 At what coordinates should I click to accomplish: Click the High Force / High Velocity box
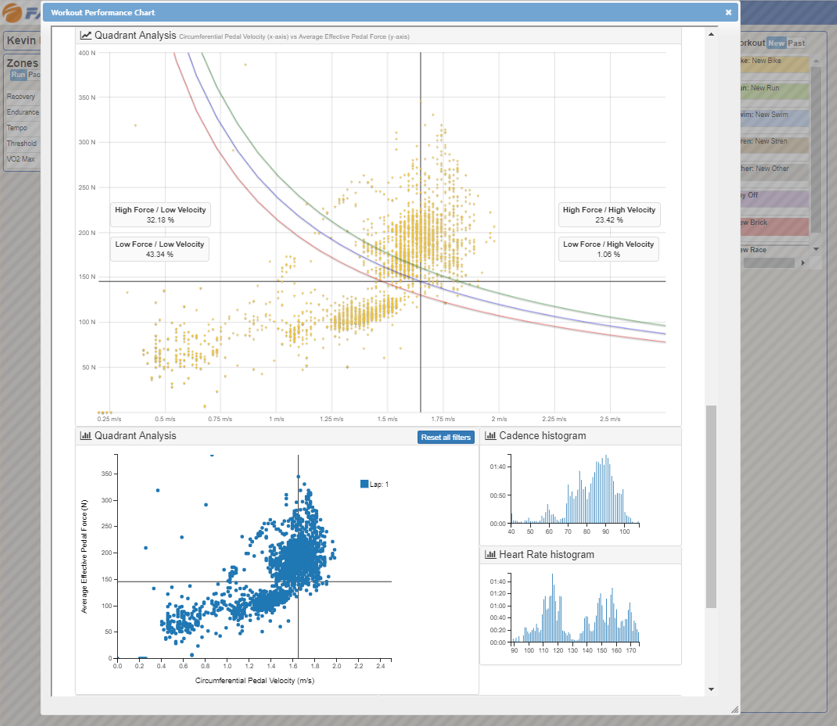(x=609, y=215)
